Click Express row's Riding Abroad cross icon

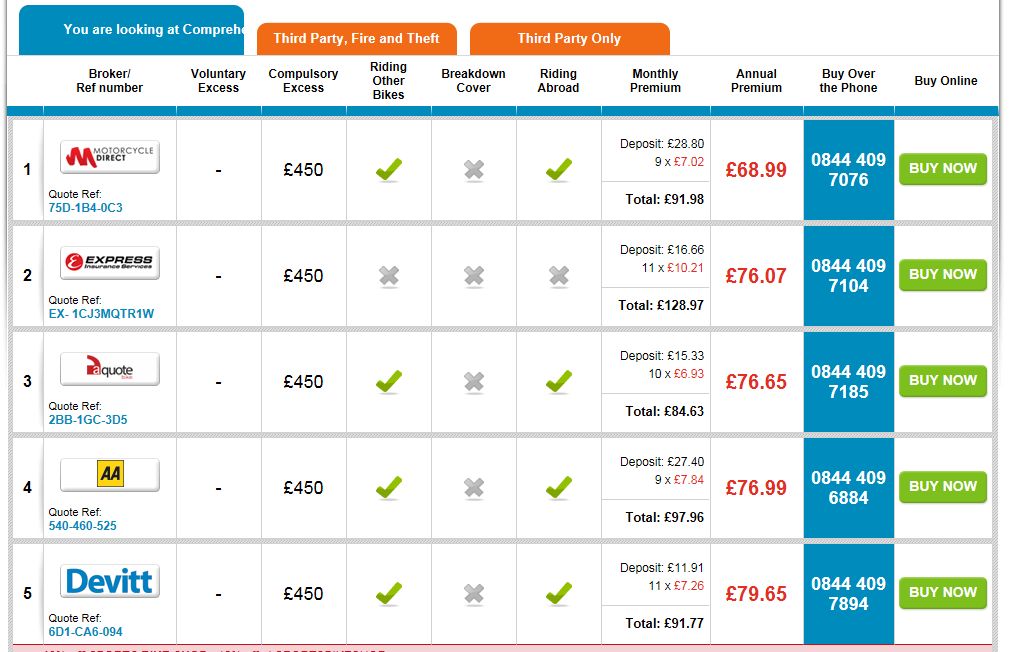[559, 276]
